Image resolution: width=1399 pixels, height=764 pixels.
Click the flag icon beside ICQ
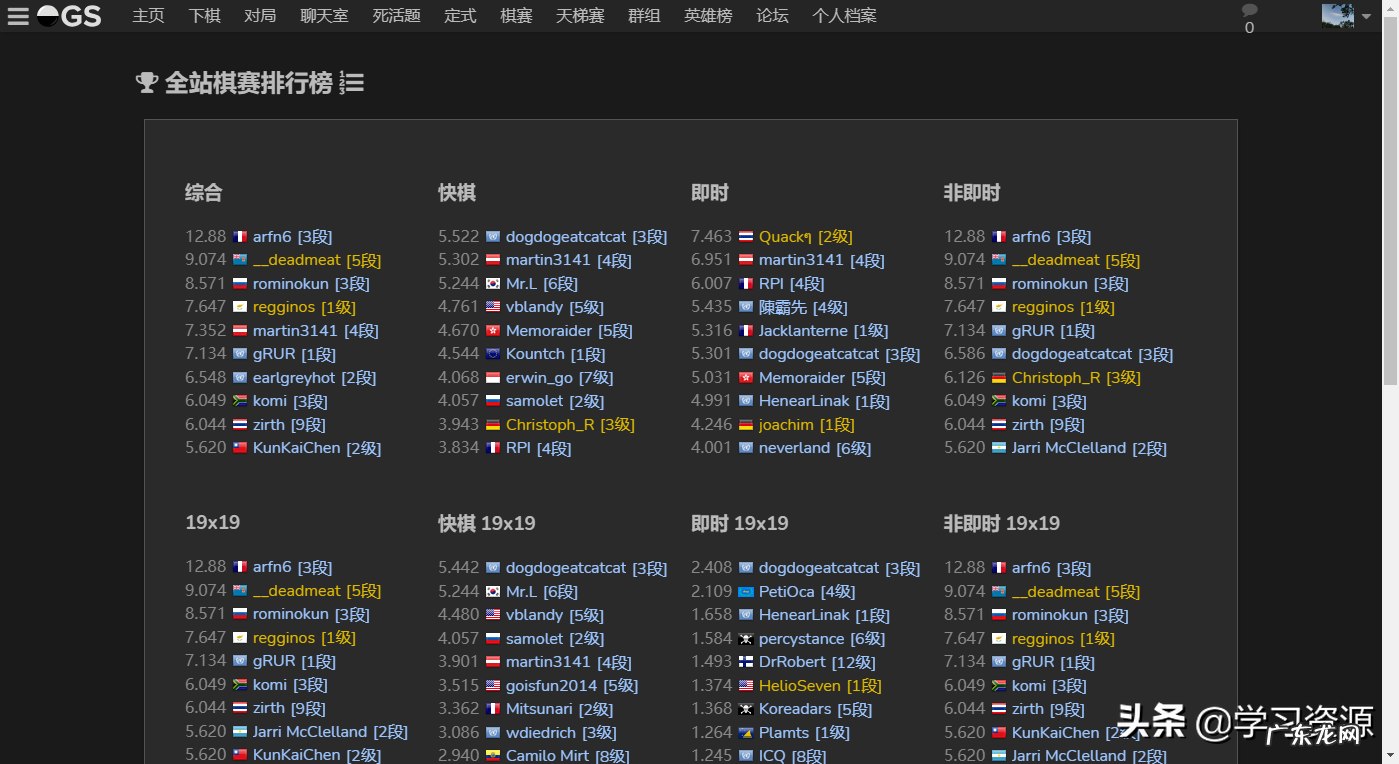click(746, 756)
